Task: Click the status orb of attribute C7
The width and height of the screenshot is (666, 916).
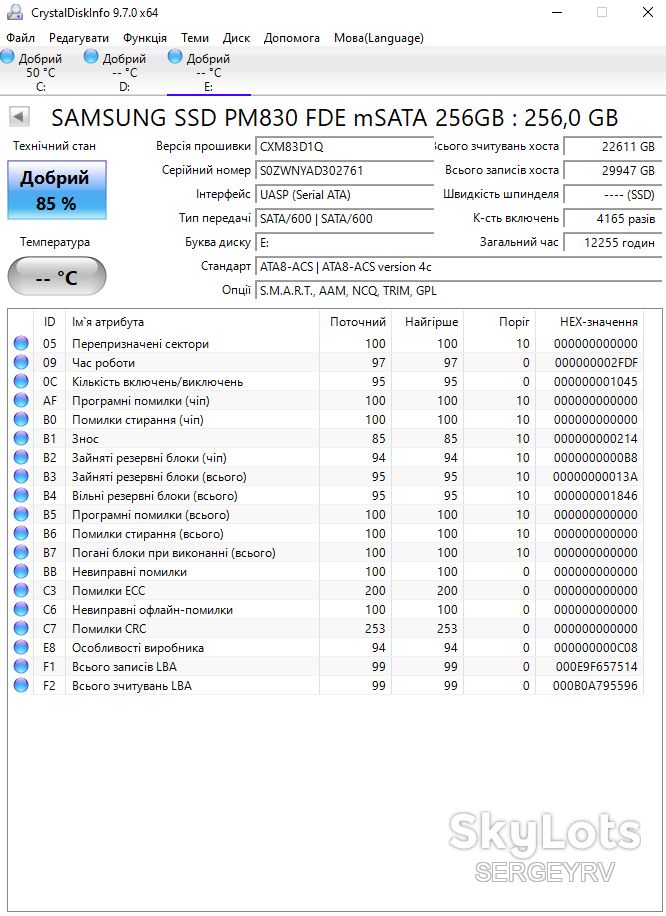Action: point(21,628)
